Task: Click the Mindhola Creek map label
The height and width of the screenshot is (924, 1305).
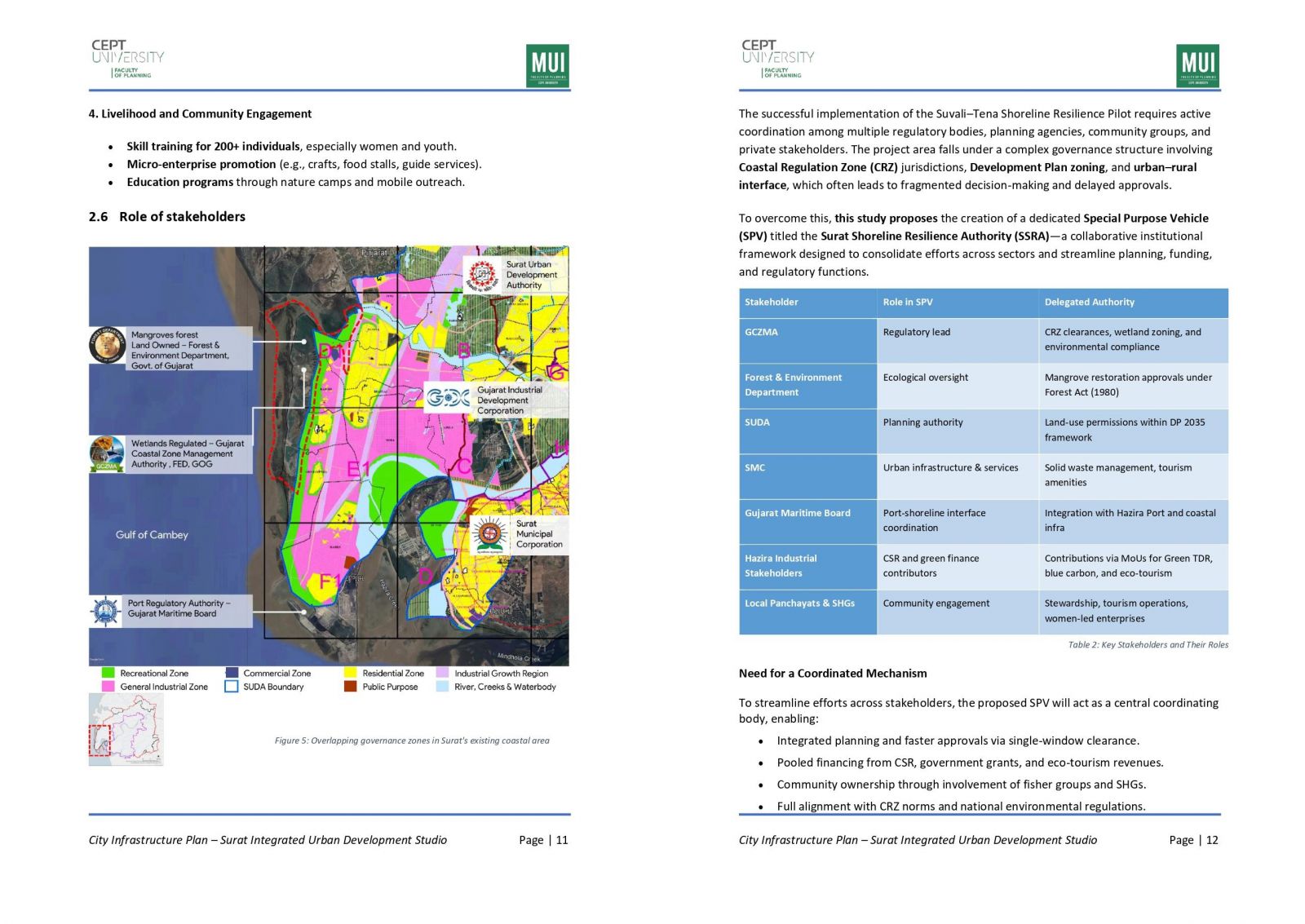Action: click(519, 657)
